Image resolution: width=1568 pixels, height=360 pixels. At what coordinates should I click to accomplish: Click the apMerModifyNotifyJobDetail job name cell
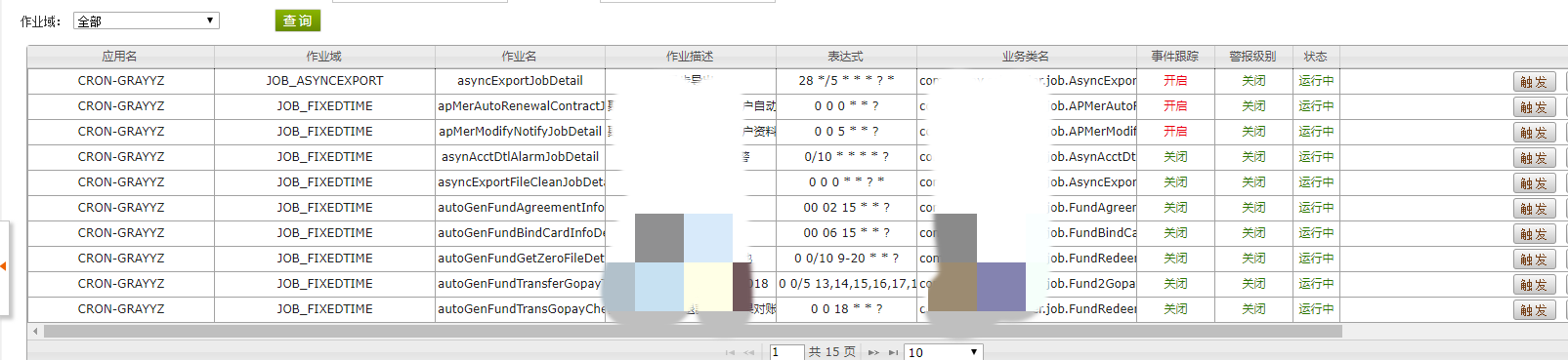pos(520,132)
